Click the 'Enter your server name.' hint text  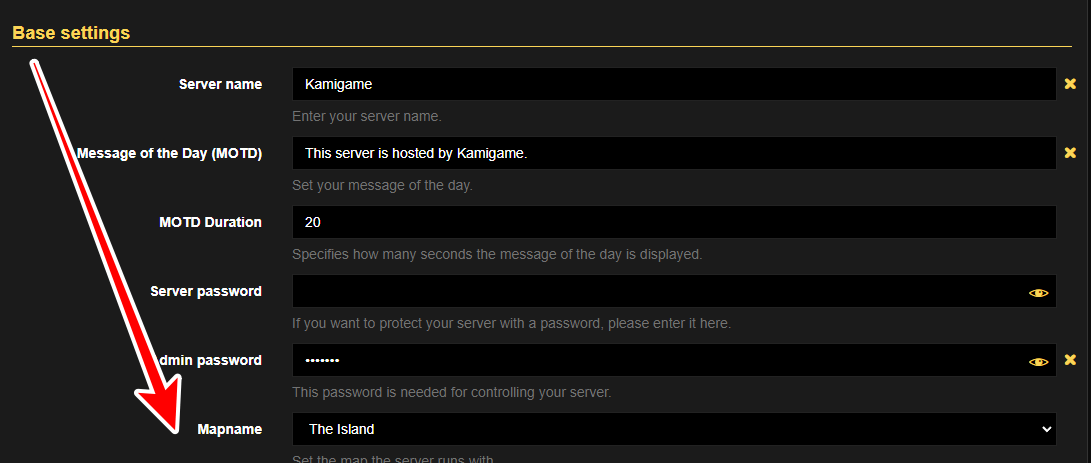coord(366,116)
